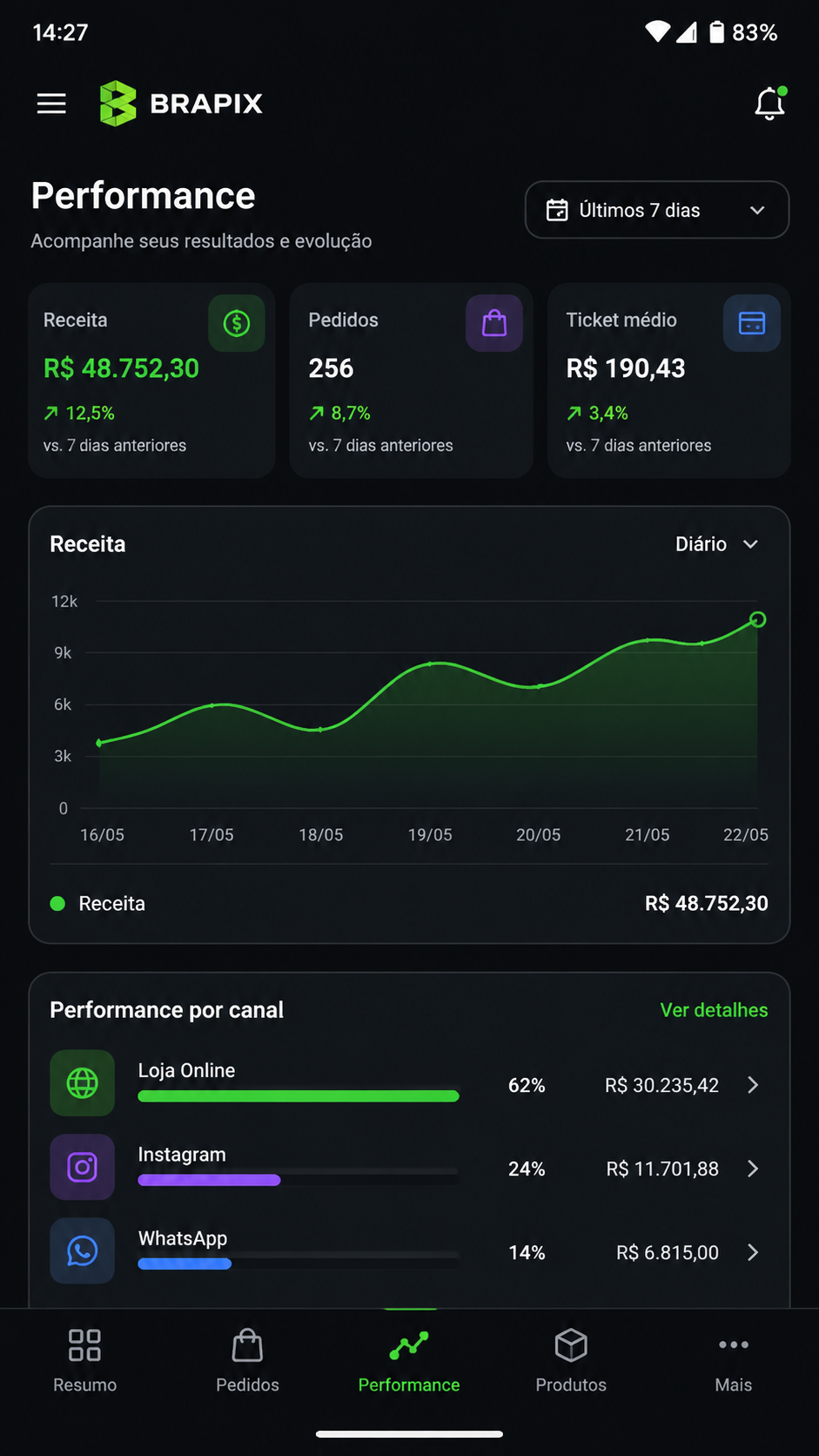819x1456 pixels.
Task: Tap the battery status icon
Action: [x=716, y=32]
